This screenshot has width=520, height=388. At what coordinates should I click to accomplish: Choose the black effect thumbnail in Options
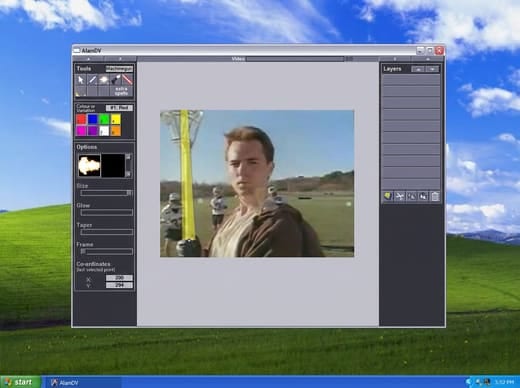pos(113,165)
